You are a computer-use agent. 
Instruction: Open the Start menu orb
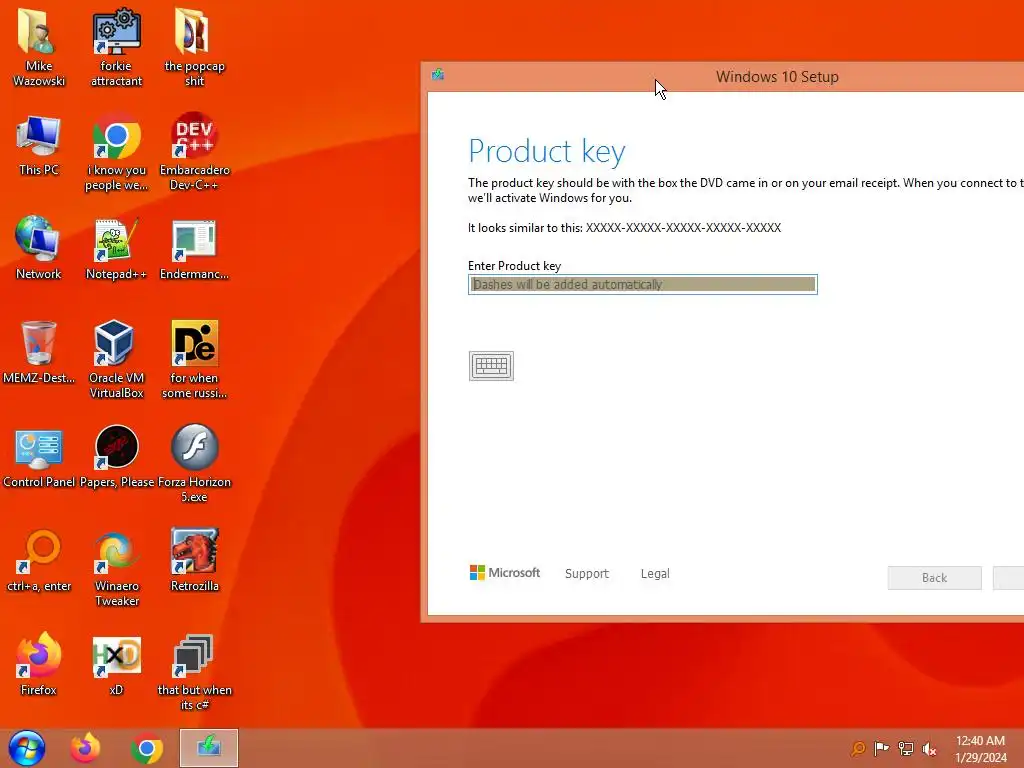(27, 748)
